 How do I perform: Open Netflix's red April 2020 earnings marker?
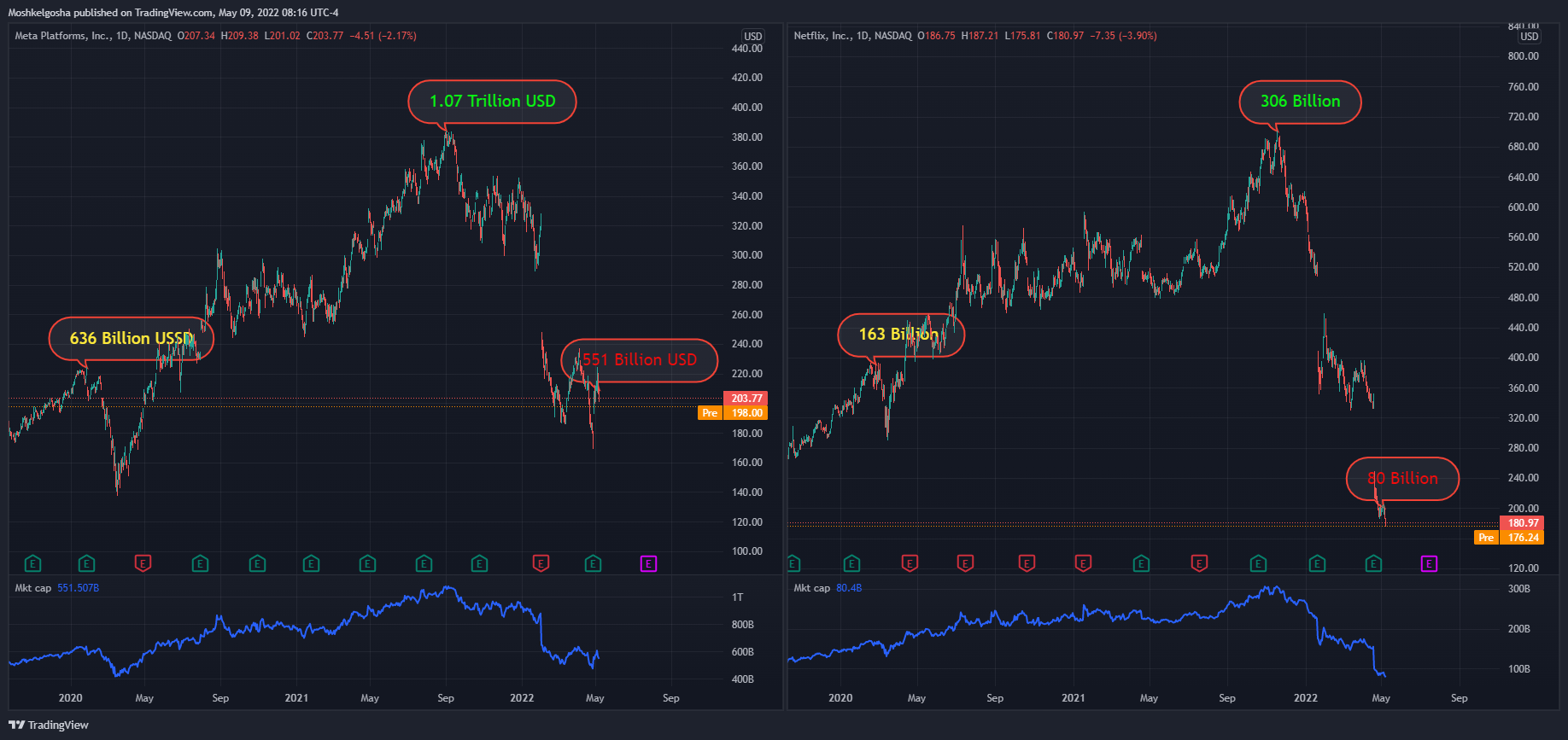pyautogui.click(x=910, y=563)
